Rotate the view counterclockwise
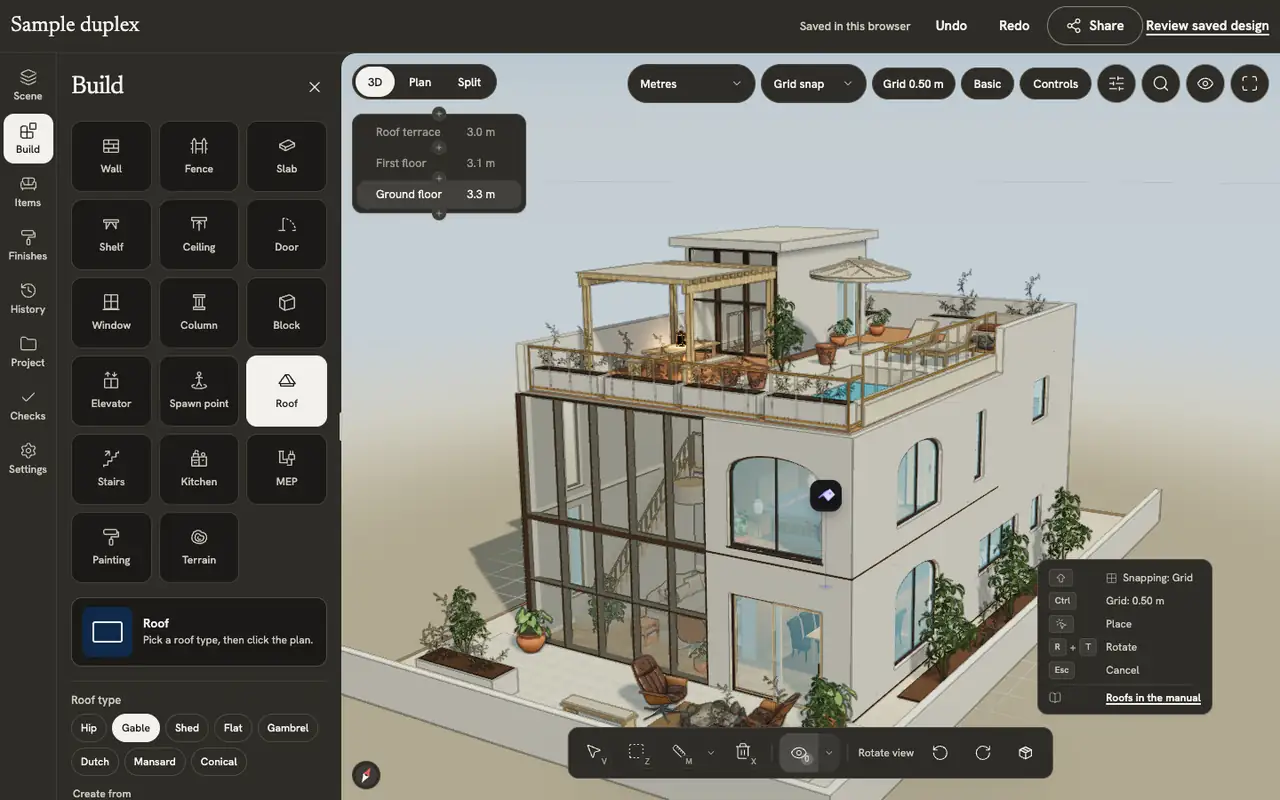This screenshot has height=800, width=1280. coord(940,753)
